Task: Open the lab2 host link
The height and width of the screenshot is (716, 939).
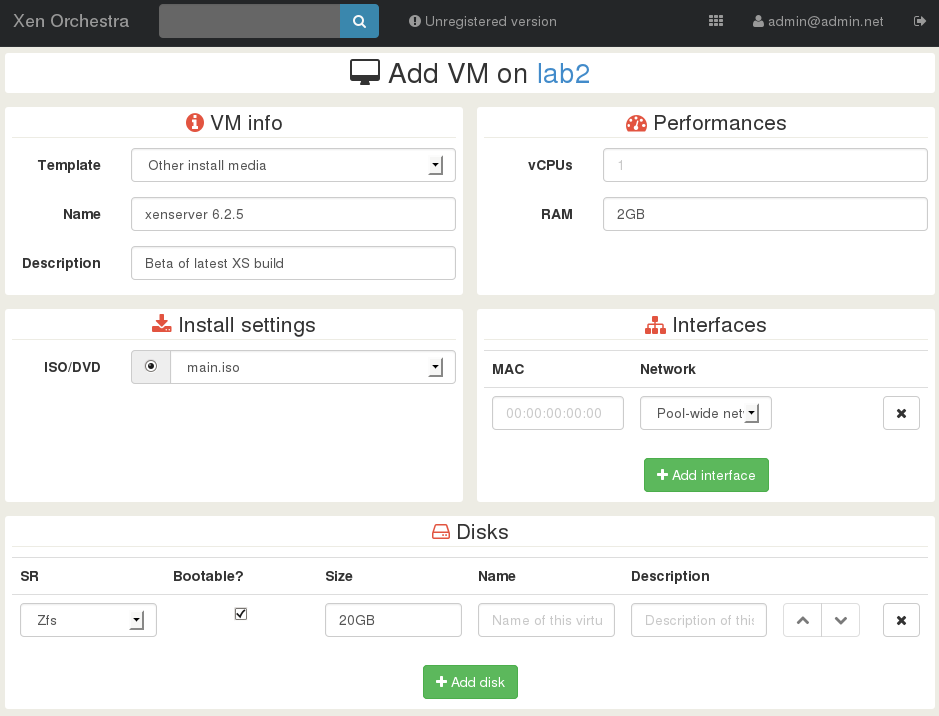Action: pyautogui.click(x=564, y=74)
